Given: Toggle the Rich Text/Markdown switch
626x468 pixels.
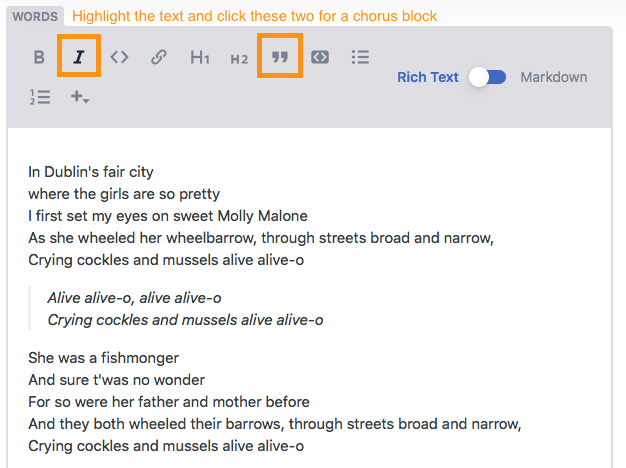Looking at the screenshot, I should click(487, 77).
